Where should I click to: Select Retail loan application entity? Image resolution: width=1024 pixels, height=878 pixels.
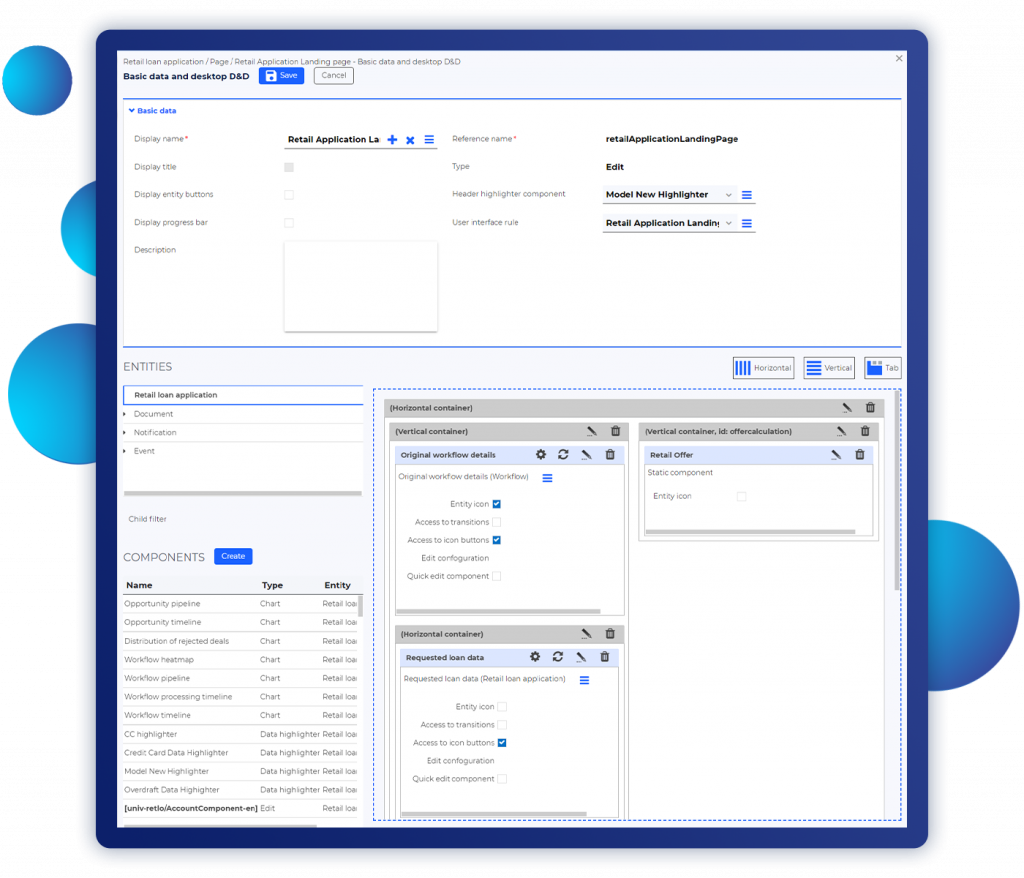[176, 395]
